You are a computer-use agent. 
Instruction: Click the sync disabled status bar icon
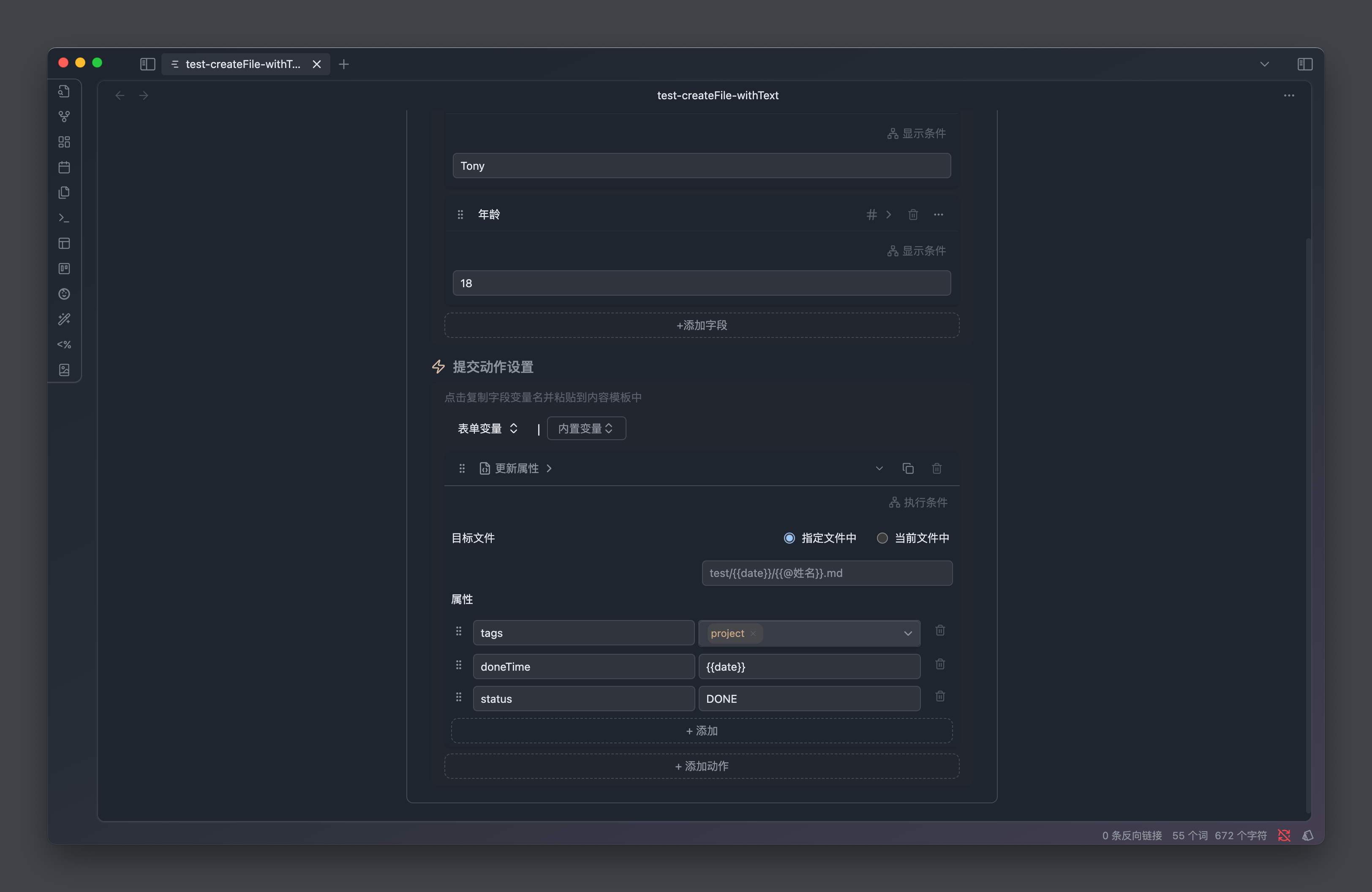[1283, 835]
